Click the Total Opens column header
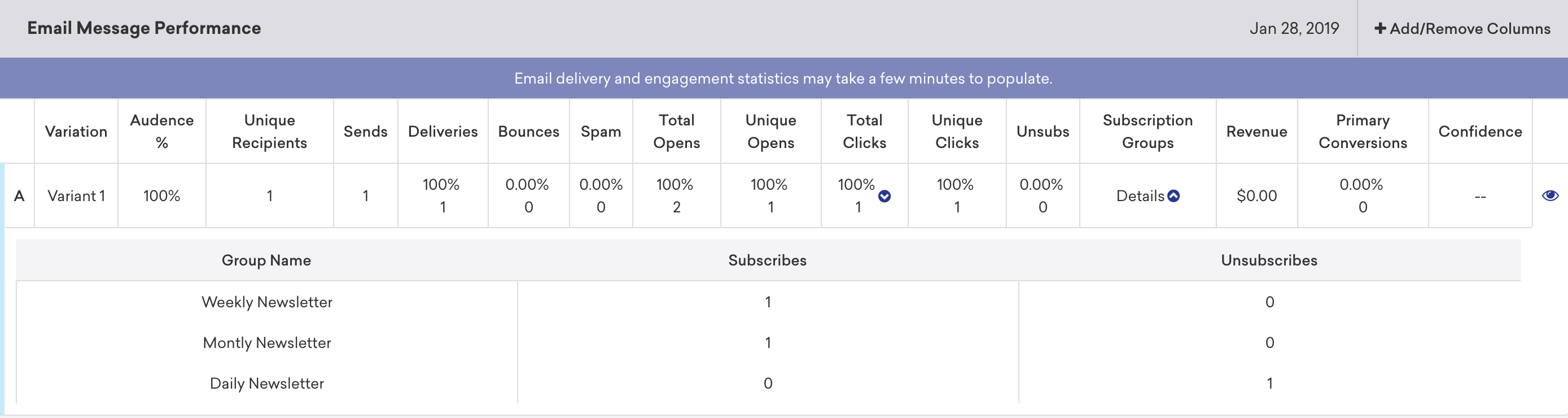Image resolution: width=1568 pixels, height=418 pixels. (x=676, y=132)
